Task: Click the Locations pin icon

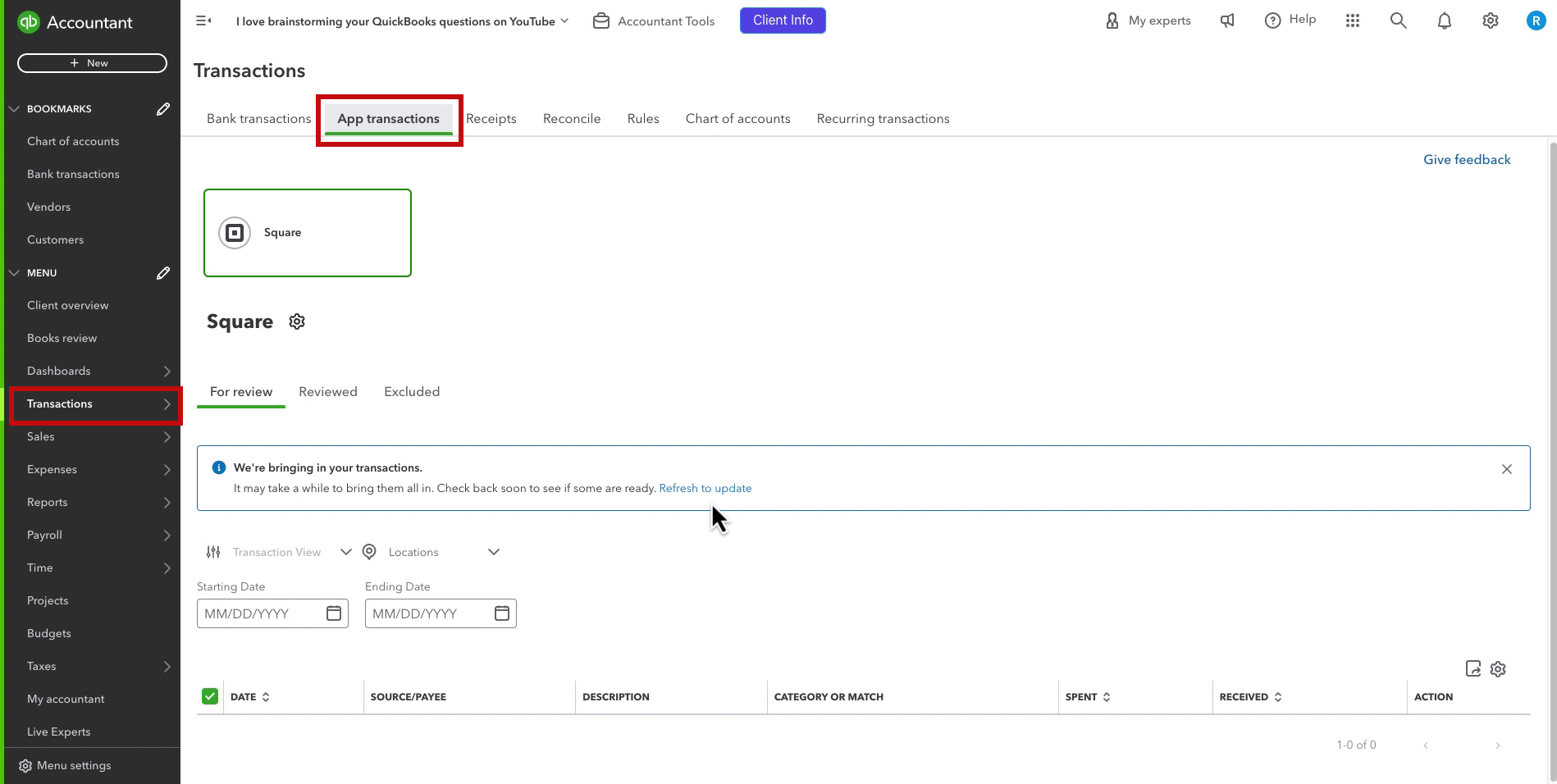Action: [x=369, y=552]
